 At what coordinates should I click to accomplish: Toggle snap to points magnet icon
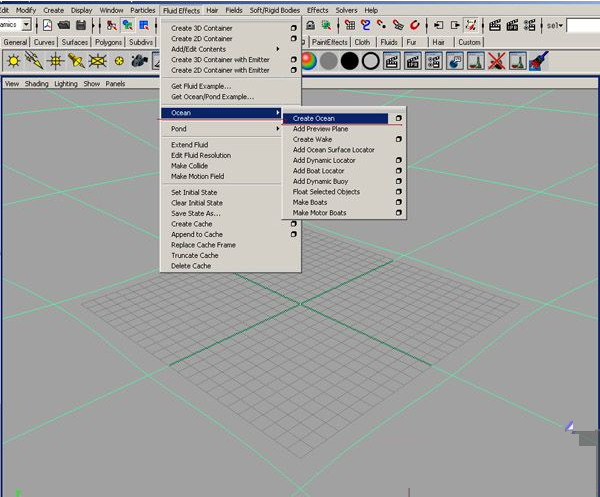click(382, 25)
